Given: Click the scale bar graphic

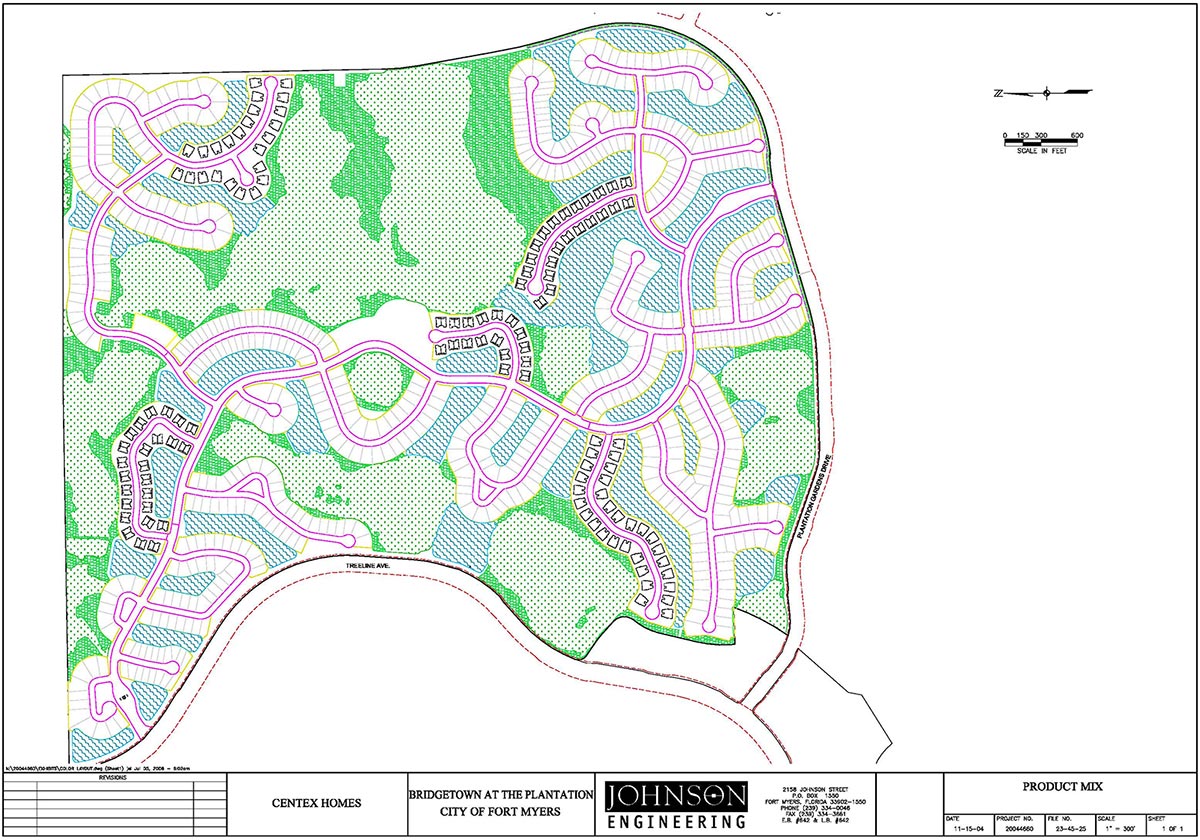Looking at the screenshot, I should point(1044,143).
